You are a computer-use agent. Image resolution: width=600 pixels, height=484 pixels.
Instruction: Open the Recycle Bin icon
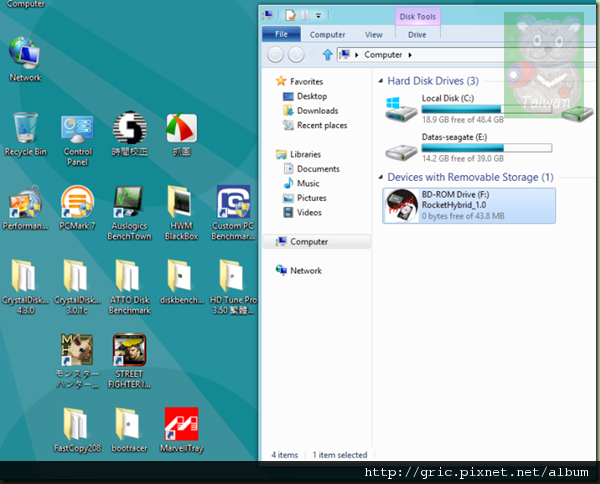click(x=26, y=129)
